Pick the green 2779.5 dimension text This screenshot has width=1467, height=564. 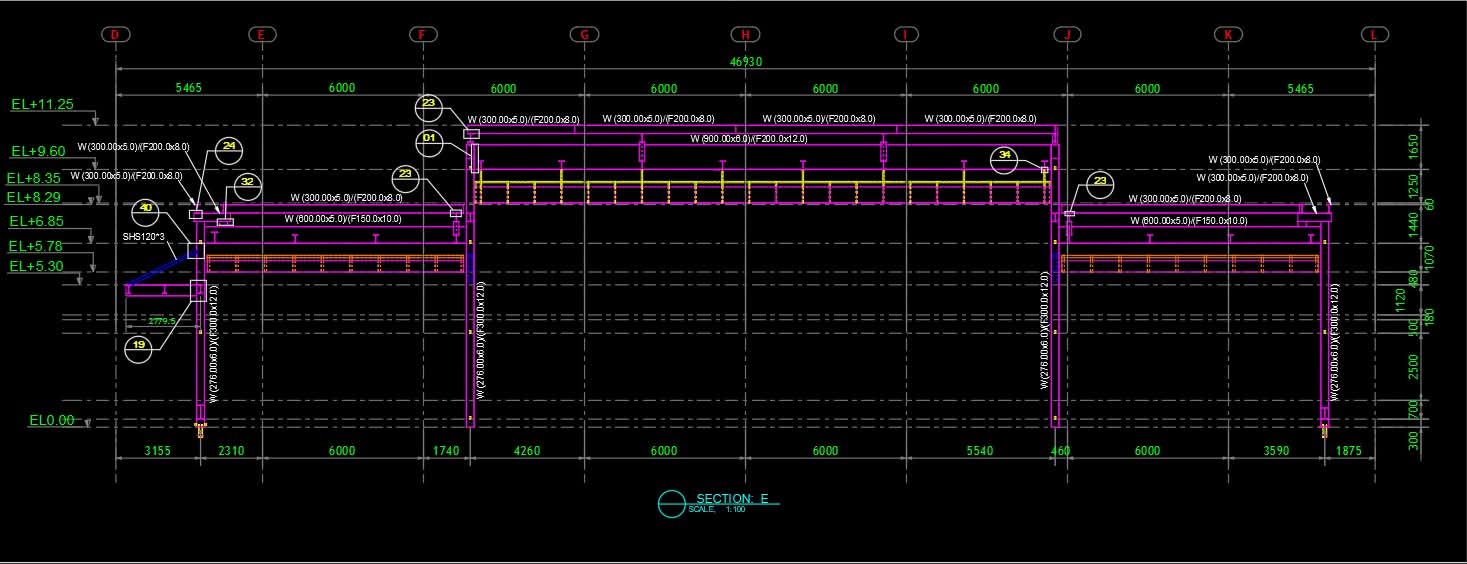pyautogui.click(x=162, y=321)
